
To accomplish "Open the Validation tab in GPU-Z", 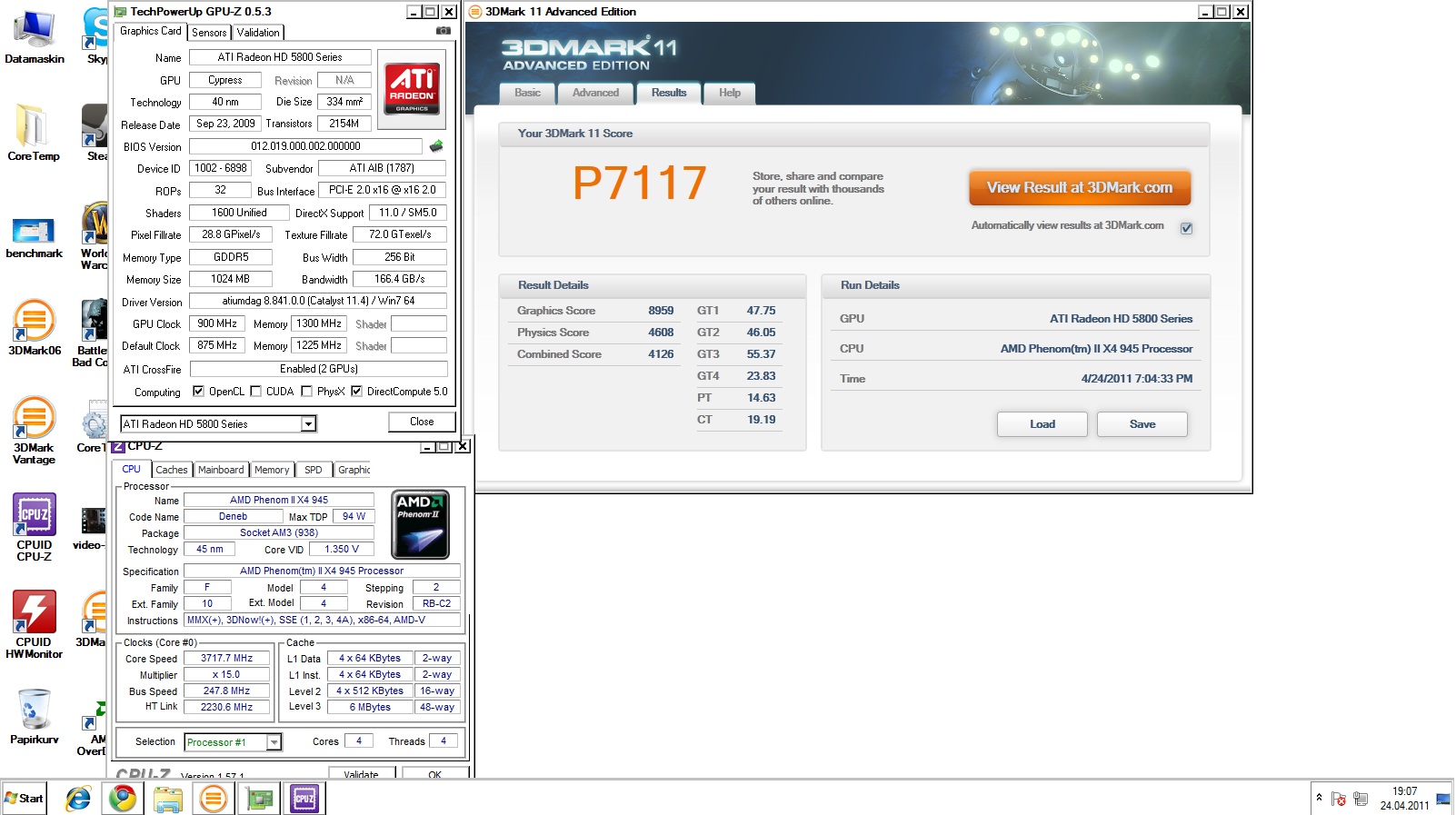I will (x=258, y=33).
